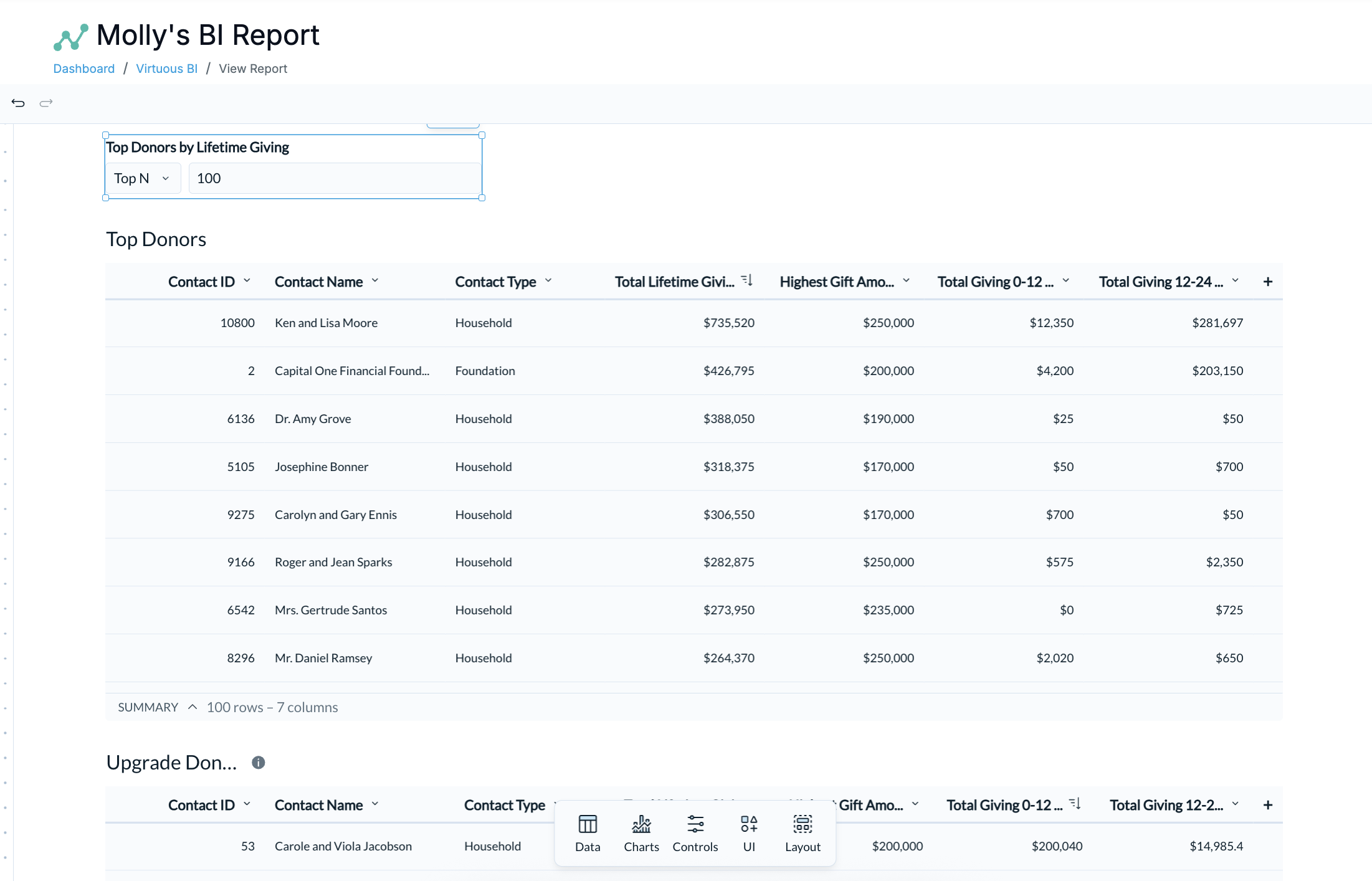Open Total Giving 12-24 menu in Upgrade Donors table
This screenshot has height=881, width=1372.
pos(1236,804)
